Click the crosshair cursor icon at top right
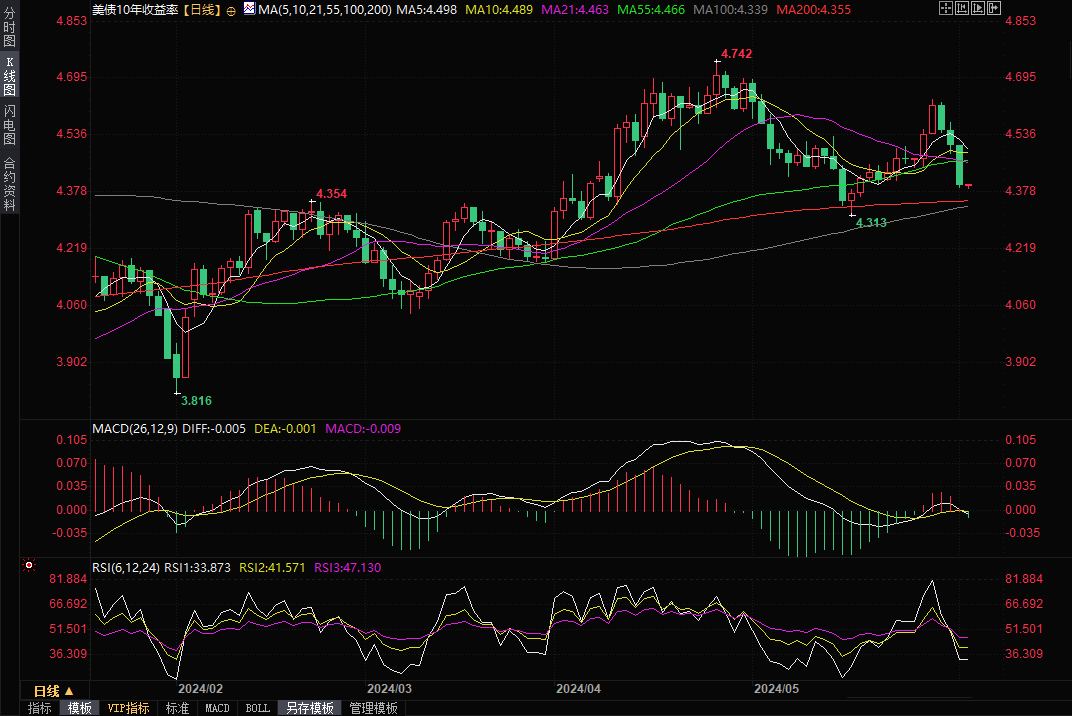 946,9
